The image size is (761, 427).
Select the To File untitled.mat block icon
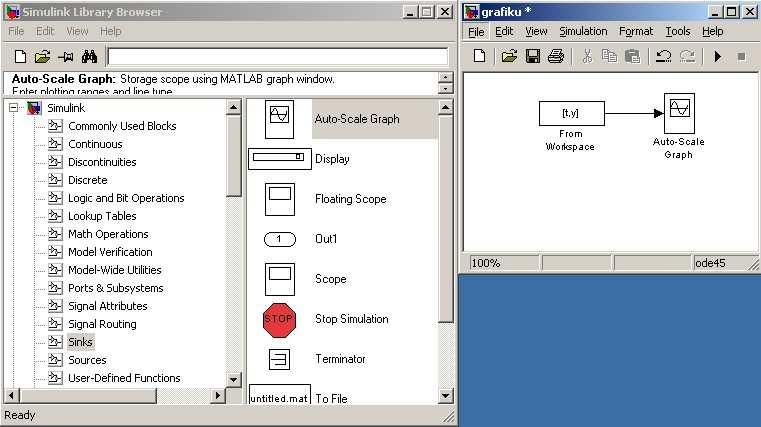tap(280, 395)
